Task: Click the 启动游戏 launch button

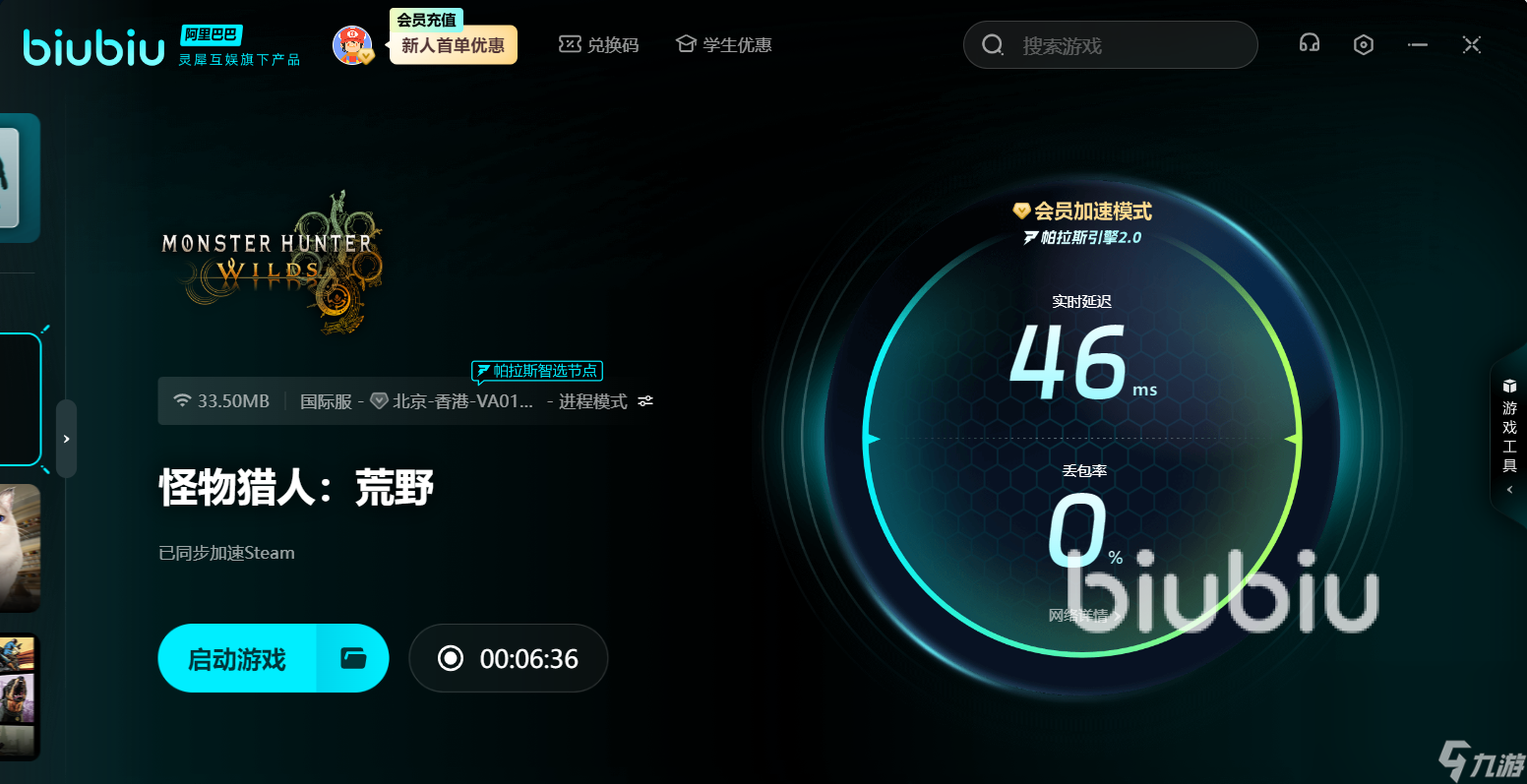Action: click(237, 658)
